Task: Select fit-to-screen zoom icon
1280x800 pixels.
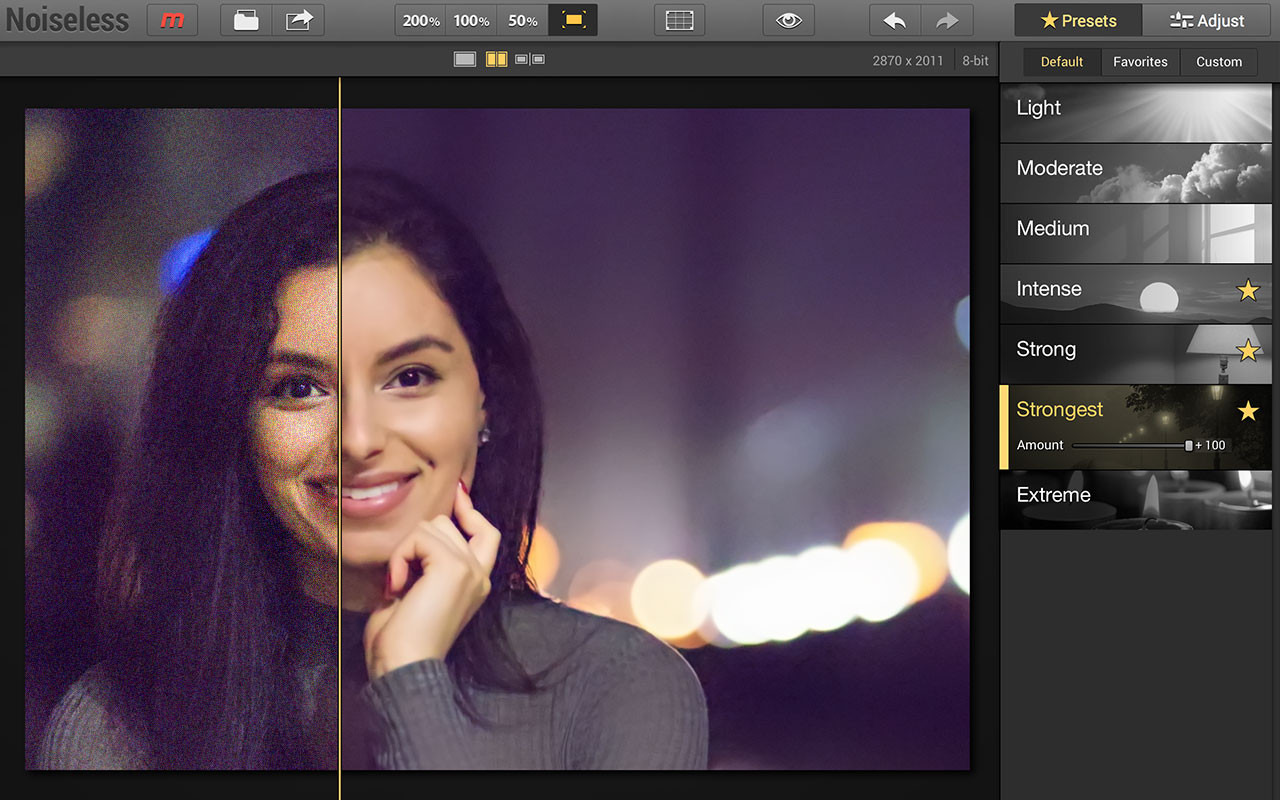Action: pyautogui.click(x=573, y=20)
